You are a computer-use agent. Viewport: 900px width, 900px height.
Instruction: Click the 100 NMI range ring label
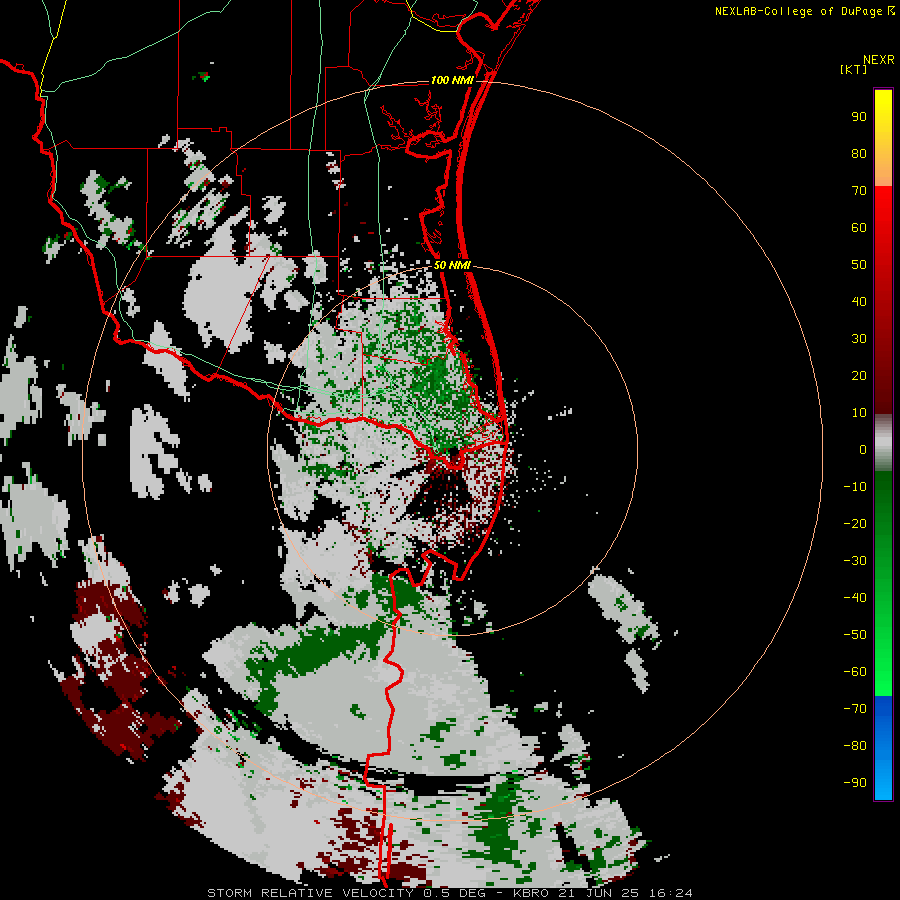[452, 80]
